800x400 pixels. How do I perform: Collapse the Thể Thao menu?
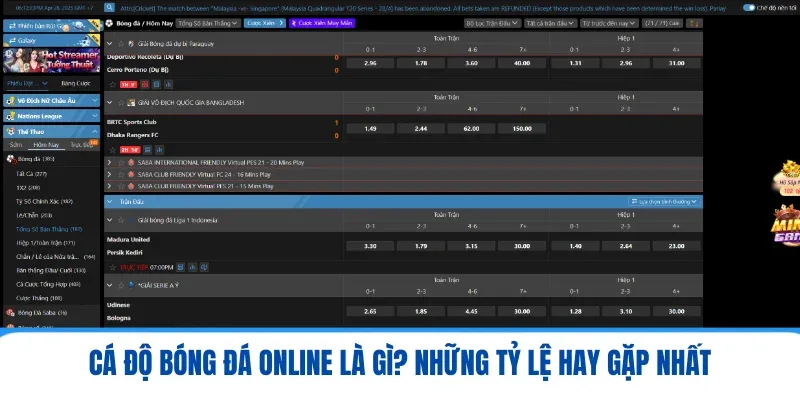52,132
